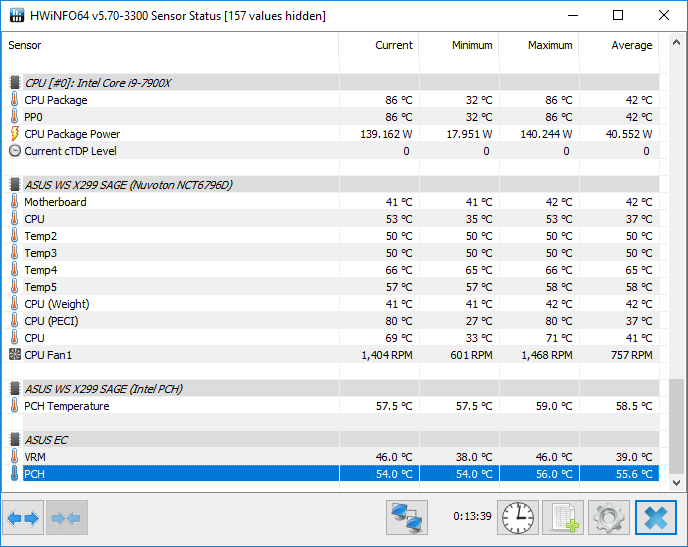The height and width of the screenshot is (547, 688).
Task: Select the CPU (Weight) sensor row label
Action: 57,304
